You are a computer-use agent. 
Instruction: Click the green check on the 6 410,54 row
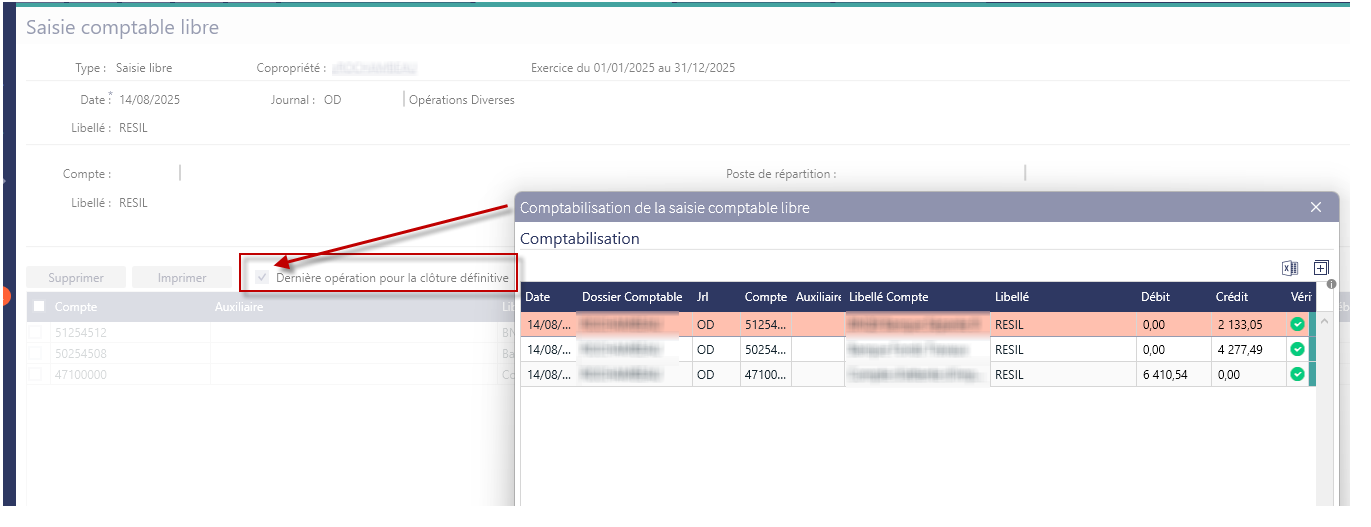1297,374
